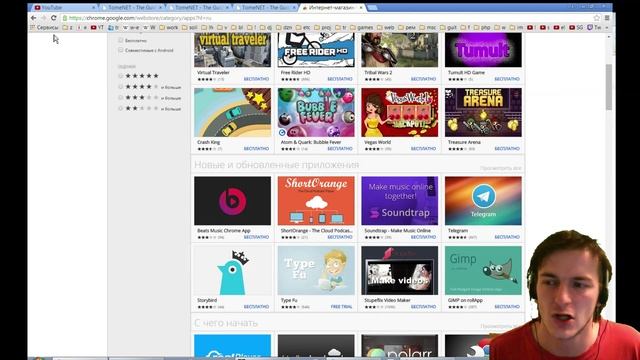Open the YT bookmark in bookmarks bar
This screenshot has width=640, height=360.
[x=97, y=27]
